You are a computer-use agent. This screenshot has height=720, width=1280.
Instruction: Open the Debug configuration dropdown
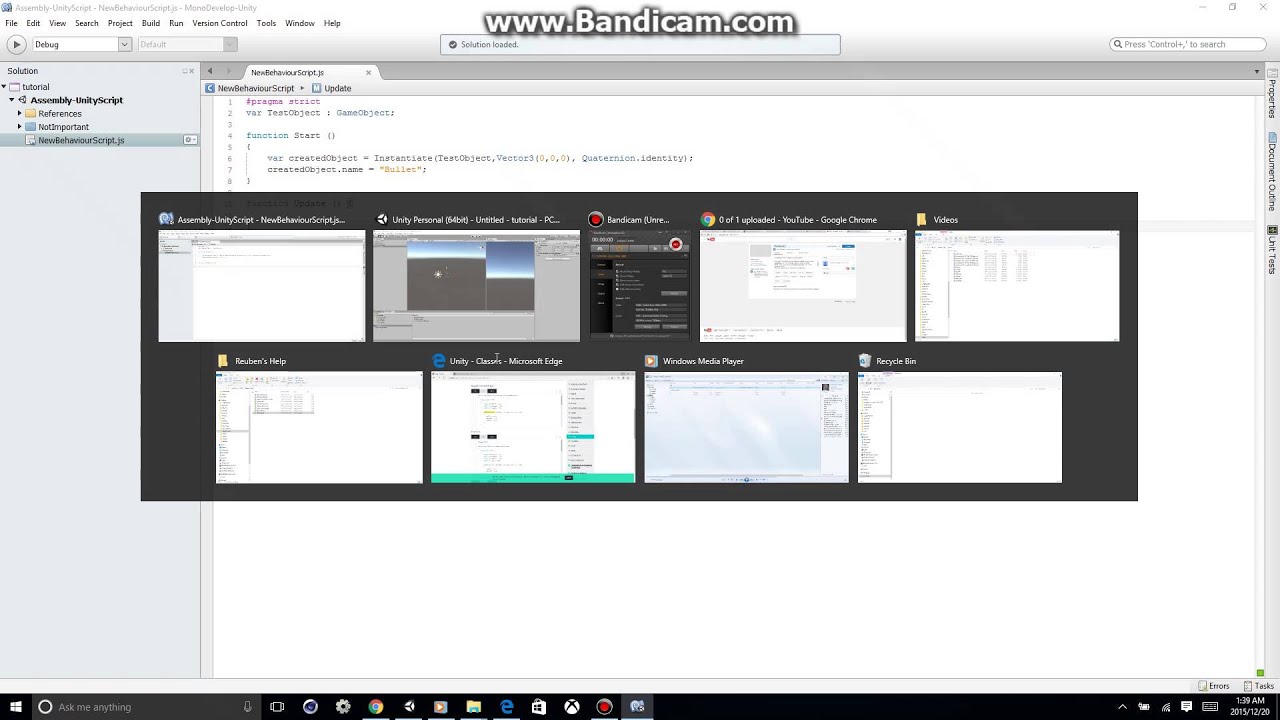click(x=81, y=44)
